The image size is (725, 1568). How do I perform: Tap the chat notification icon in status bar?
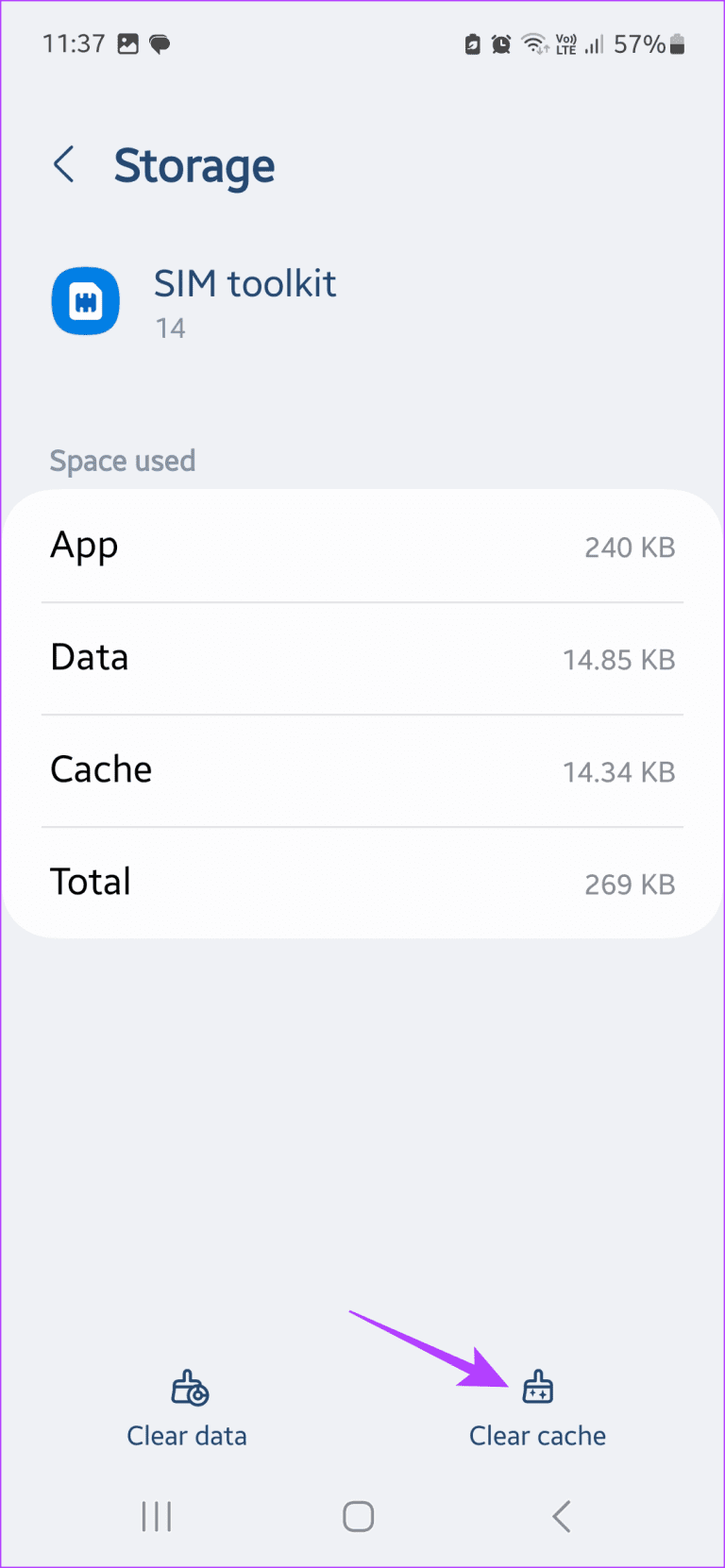point(160,44)
